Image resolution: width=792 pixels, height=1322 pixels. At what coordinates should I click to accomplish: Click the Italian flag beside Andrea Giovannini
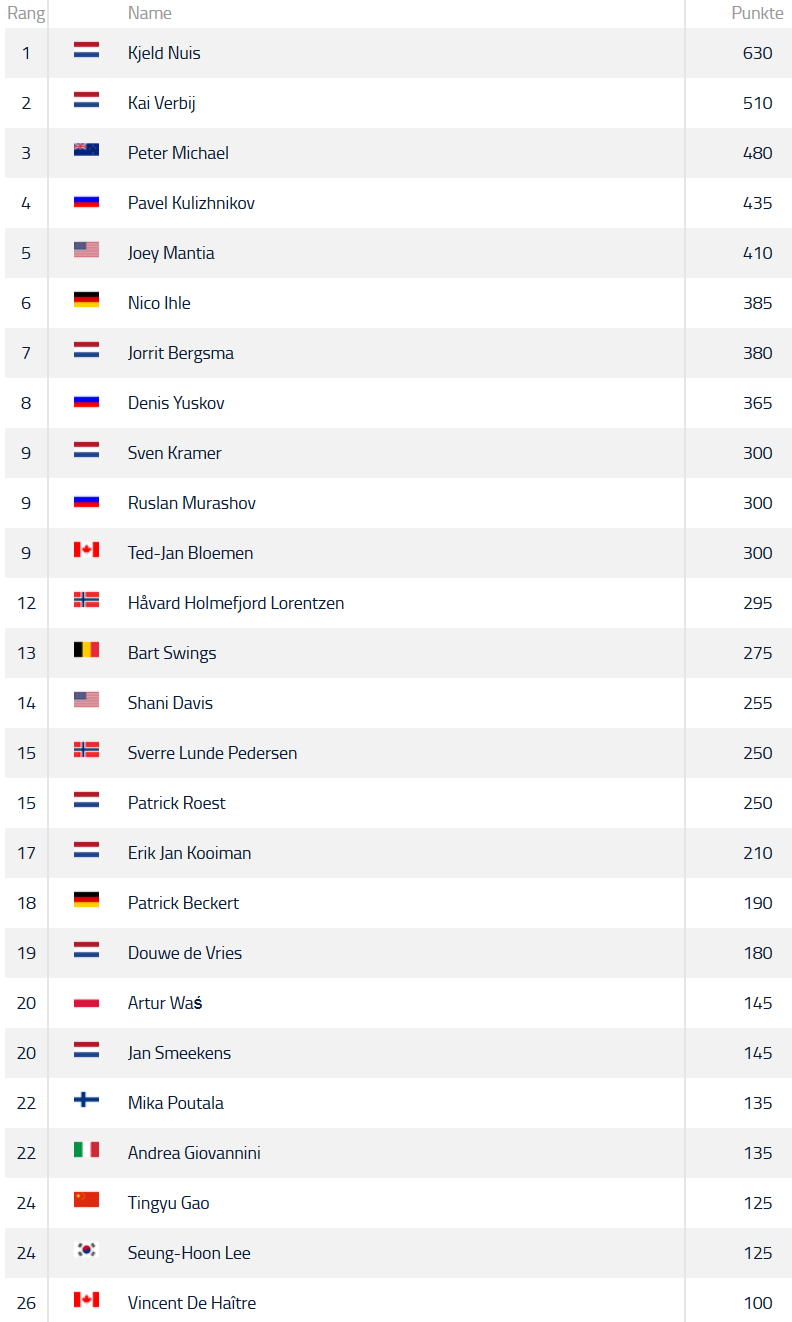86,1150
